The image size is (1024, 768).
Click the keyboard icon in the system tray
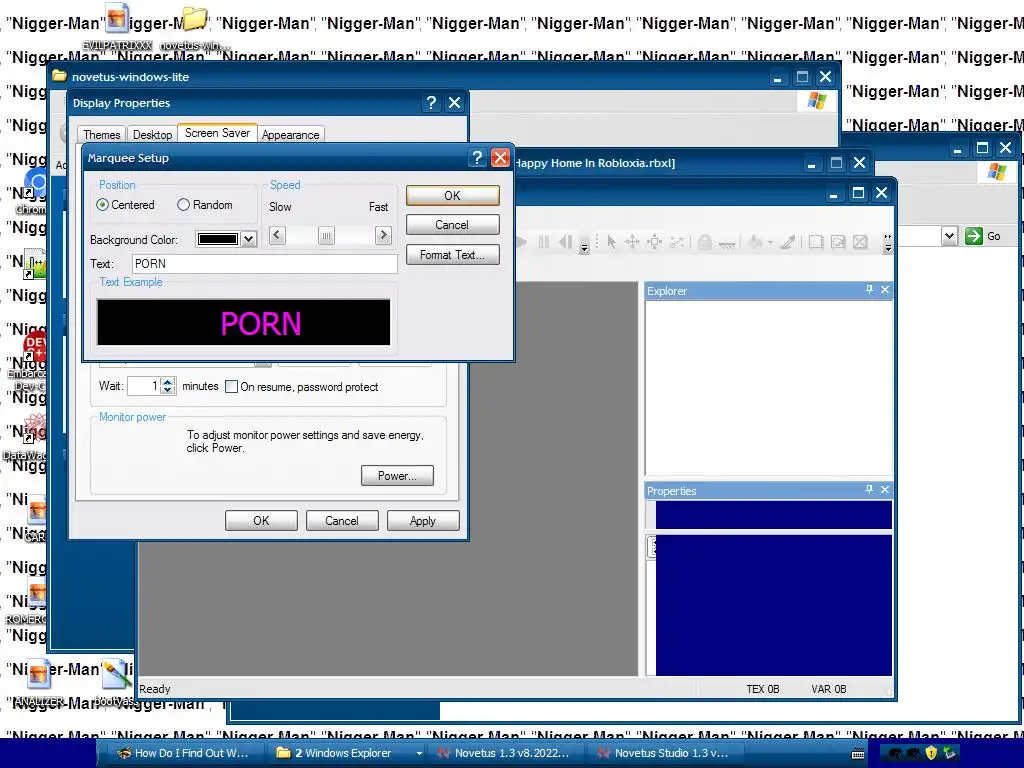(858, 754)
